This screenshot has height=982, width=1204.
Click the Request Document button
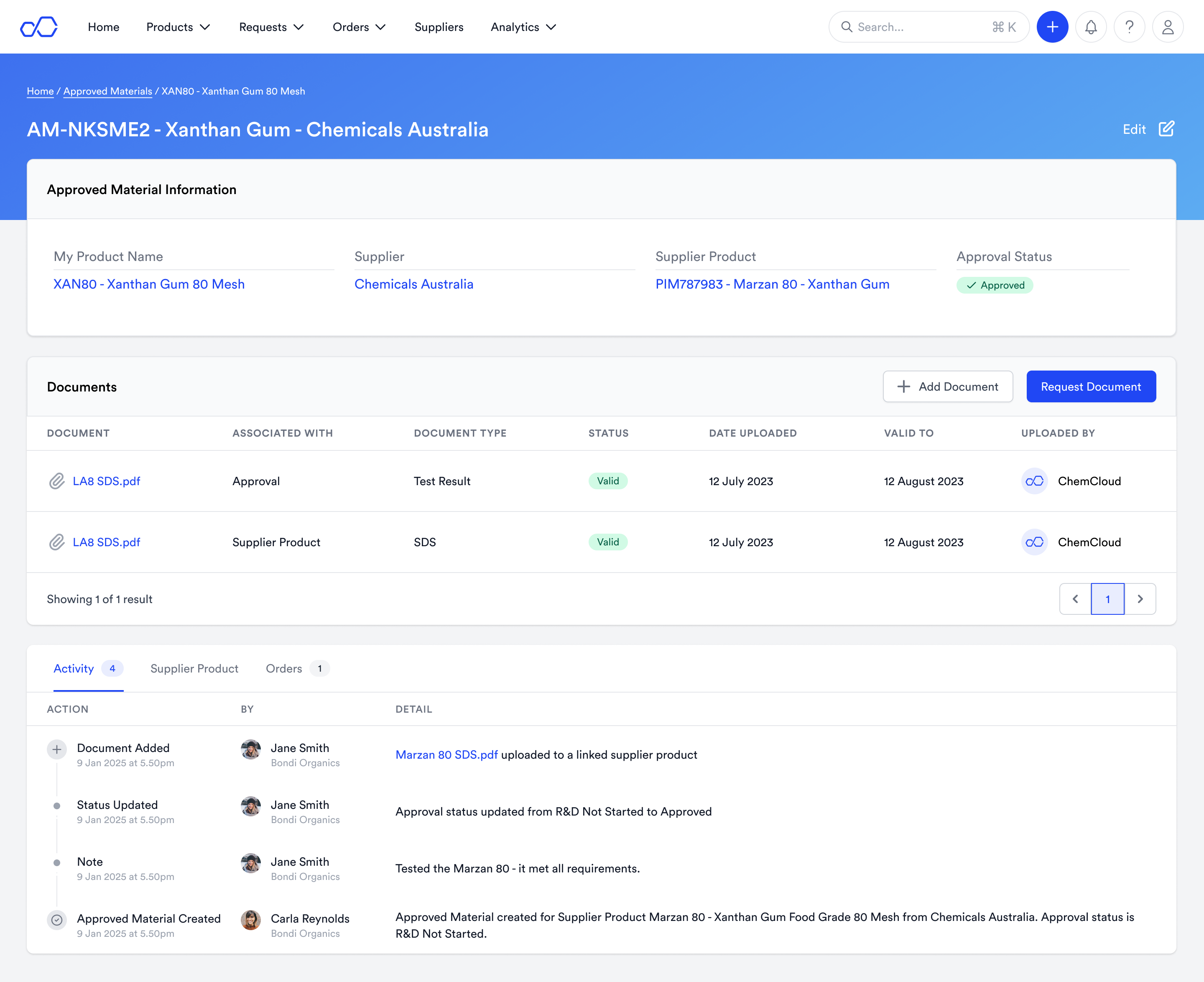[1091, 386]
